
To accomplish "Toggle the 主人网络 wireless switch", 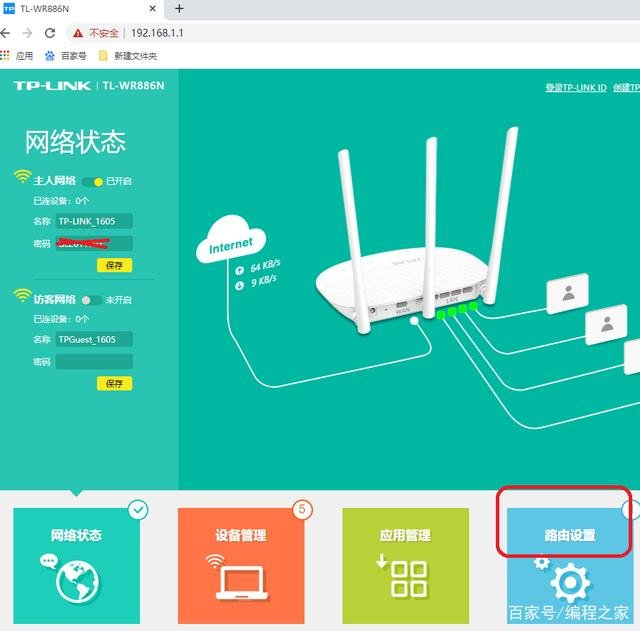I will click(x=92, y=182).
